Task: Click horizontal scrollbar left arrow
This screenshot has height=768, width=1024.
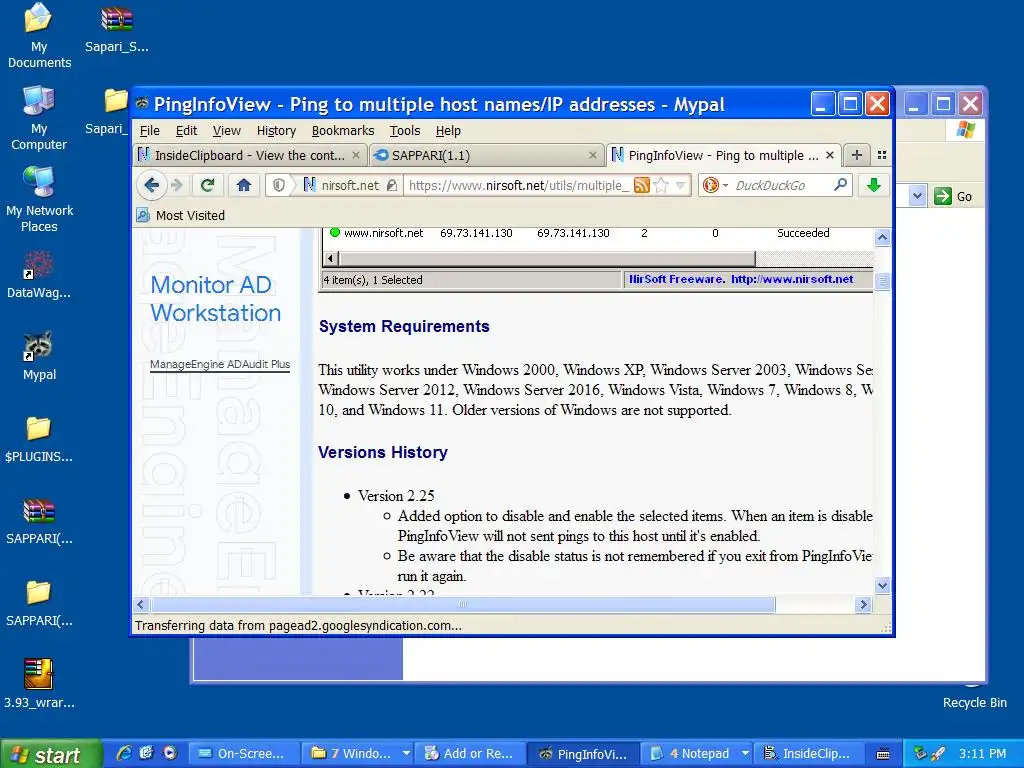Action: (141, 605)
